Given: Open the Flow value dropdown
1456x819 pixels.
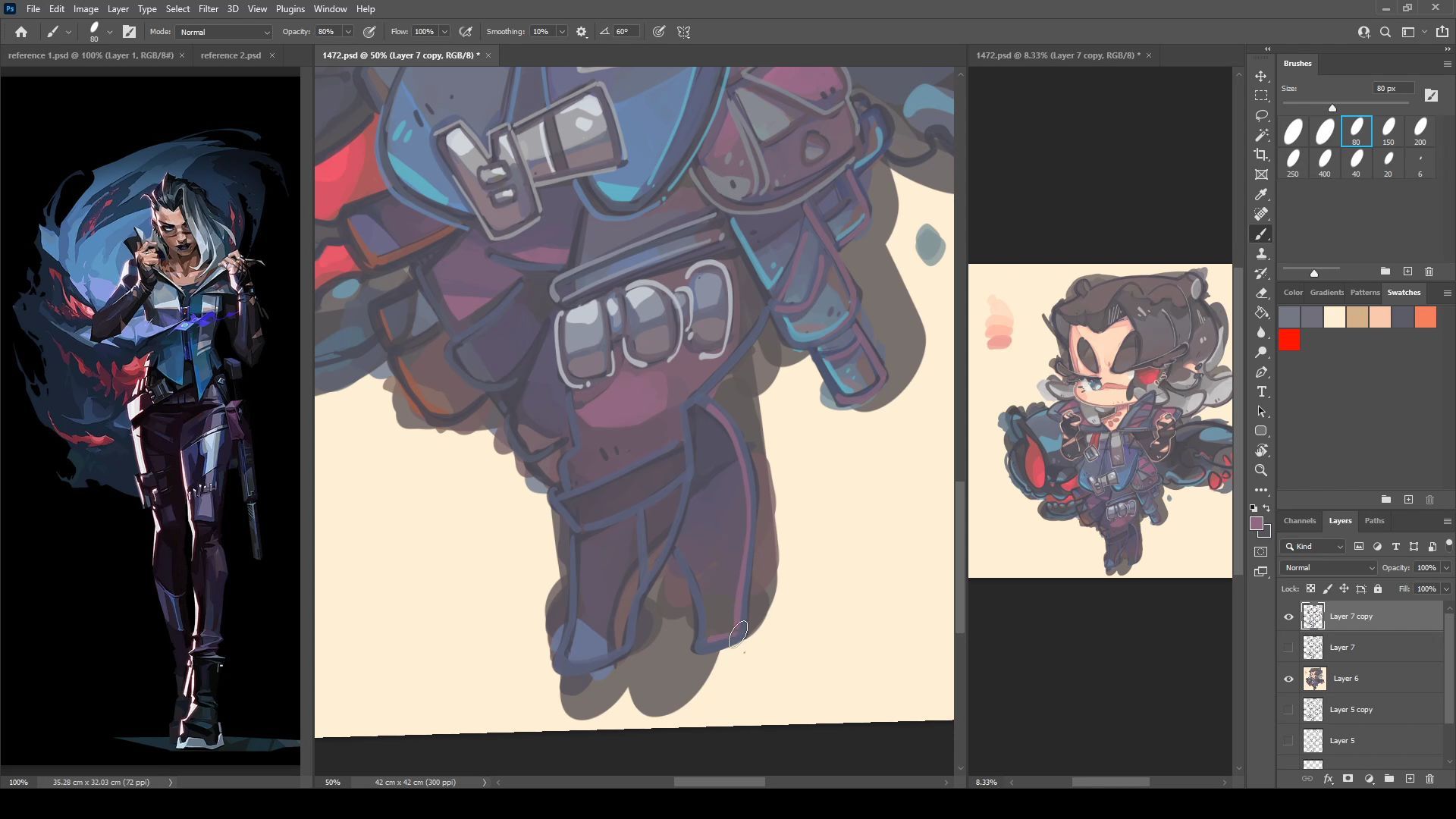Looking at the screenshot, I should pos(444,32).
